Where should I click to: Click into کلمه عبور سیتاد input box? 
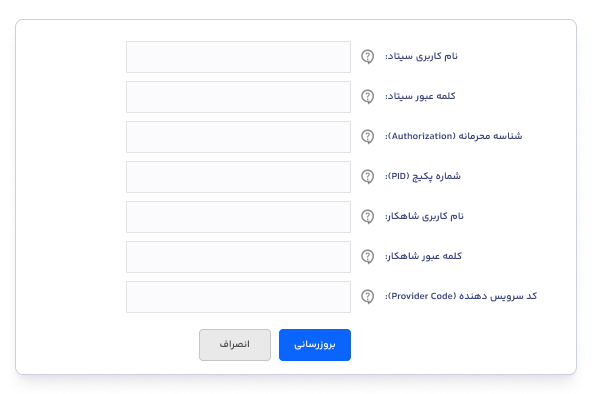[x=238, y=97]
